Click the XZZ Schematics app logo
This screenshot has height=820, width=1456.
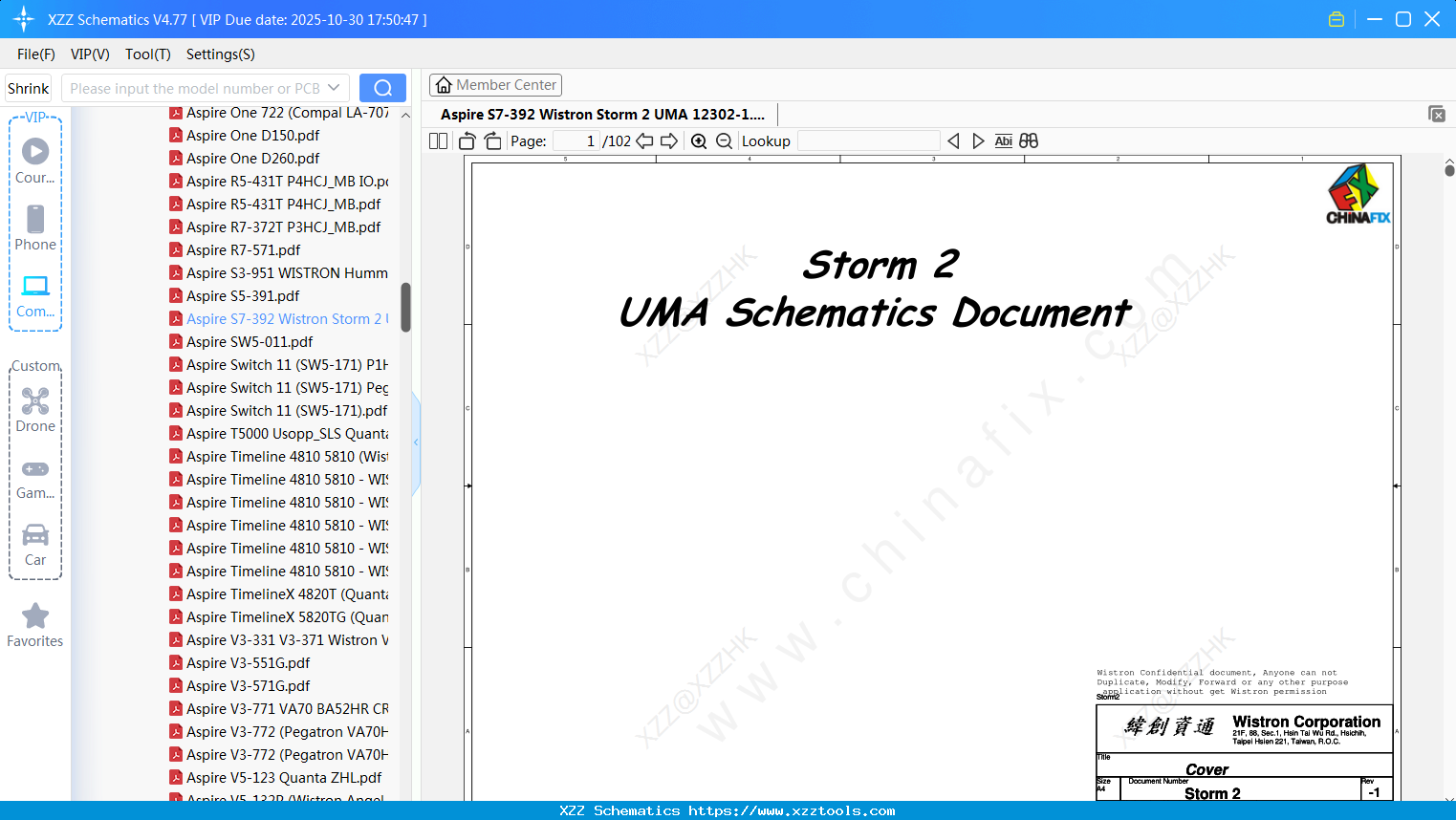point(24,19)
